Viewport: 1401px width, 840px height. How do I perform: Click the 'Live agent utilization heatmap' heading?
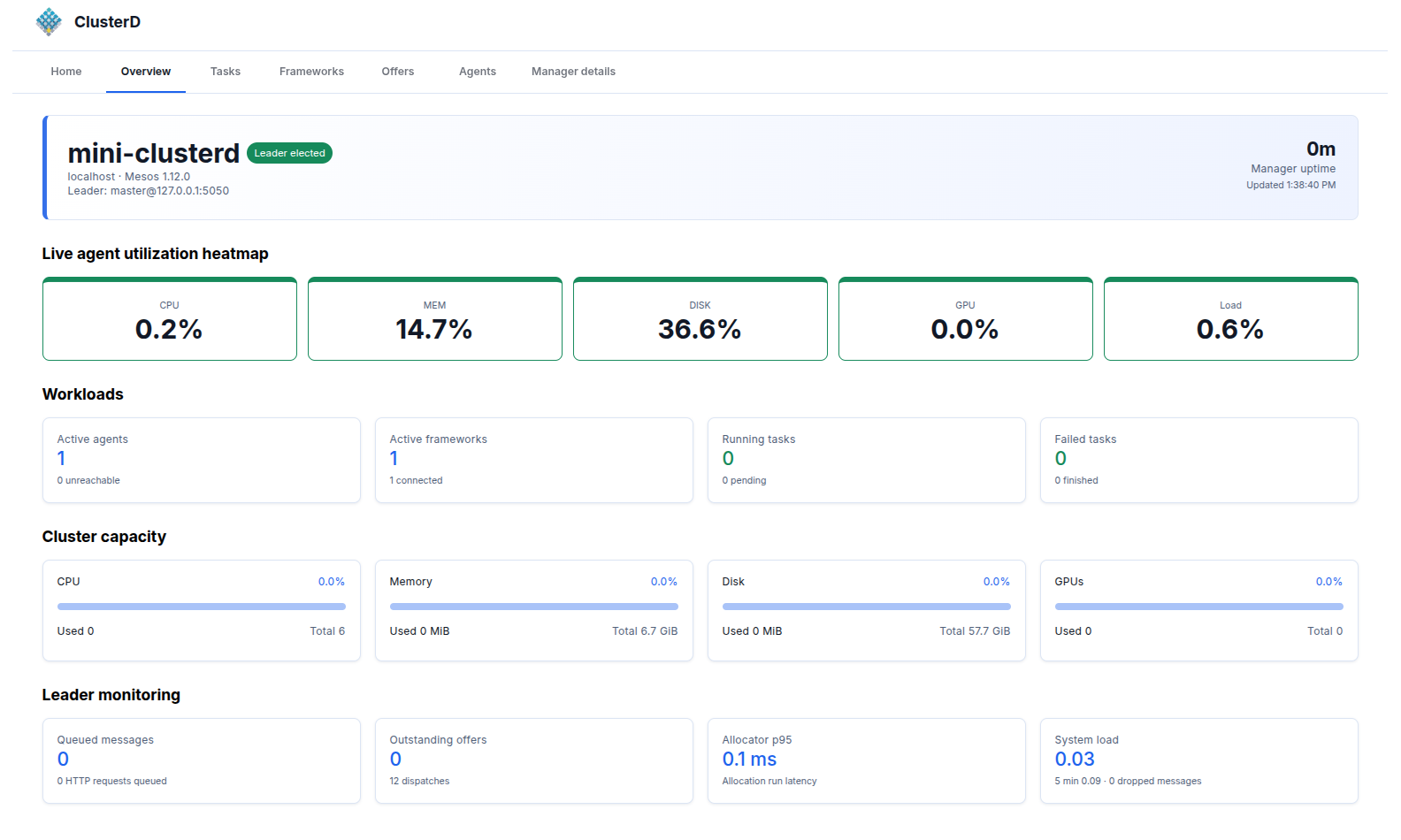pos(156,254)
